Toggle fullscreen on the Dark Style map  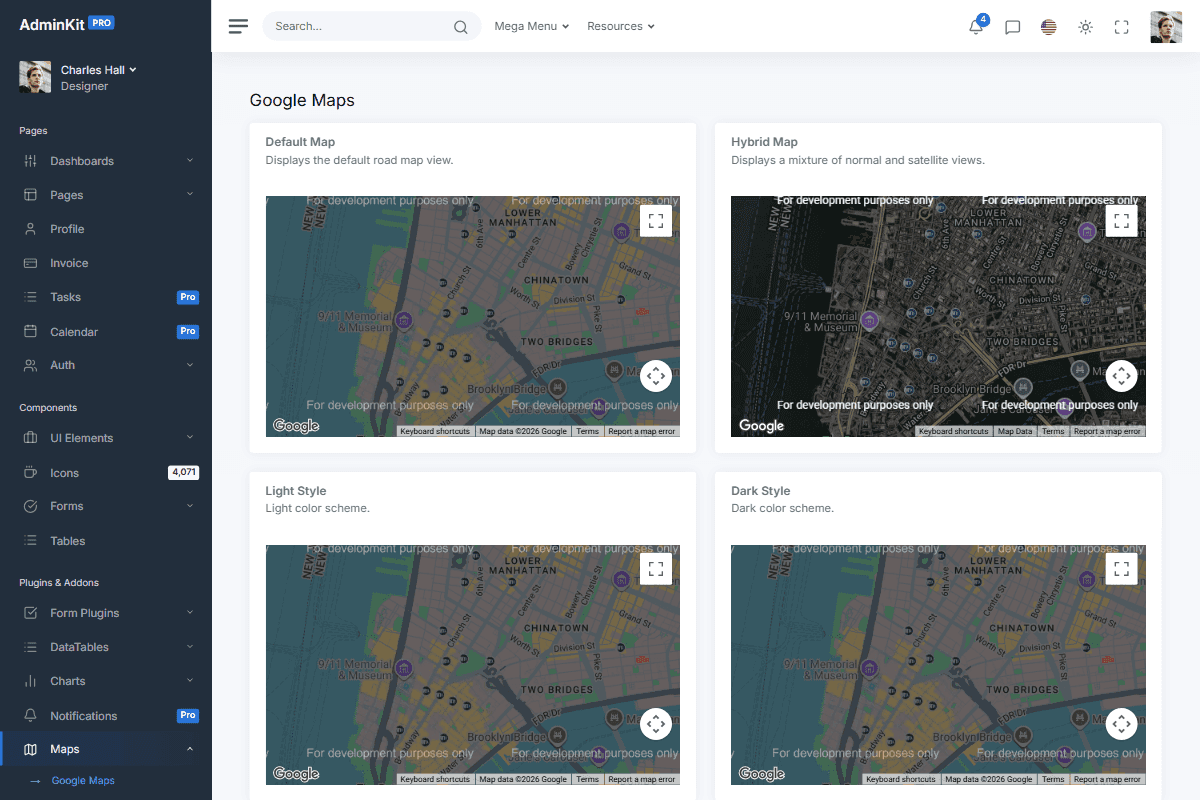(x=1122, y=569)
